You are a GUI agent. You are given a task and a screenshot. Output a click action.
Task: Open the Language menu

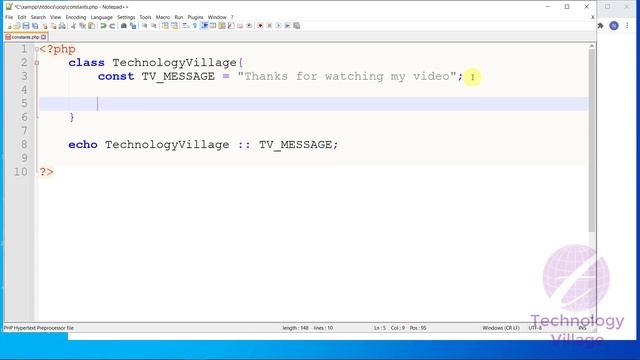coord(102,17)
